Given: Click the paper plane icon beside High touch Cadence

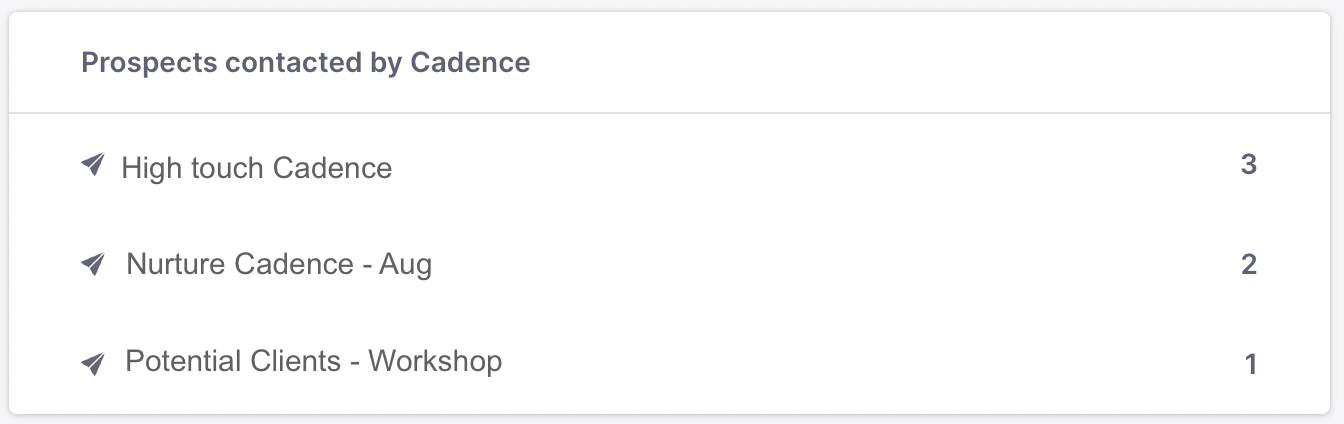Looking at the screenshot, I should [x=93, y=165].
